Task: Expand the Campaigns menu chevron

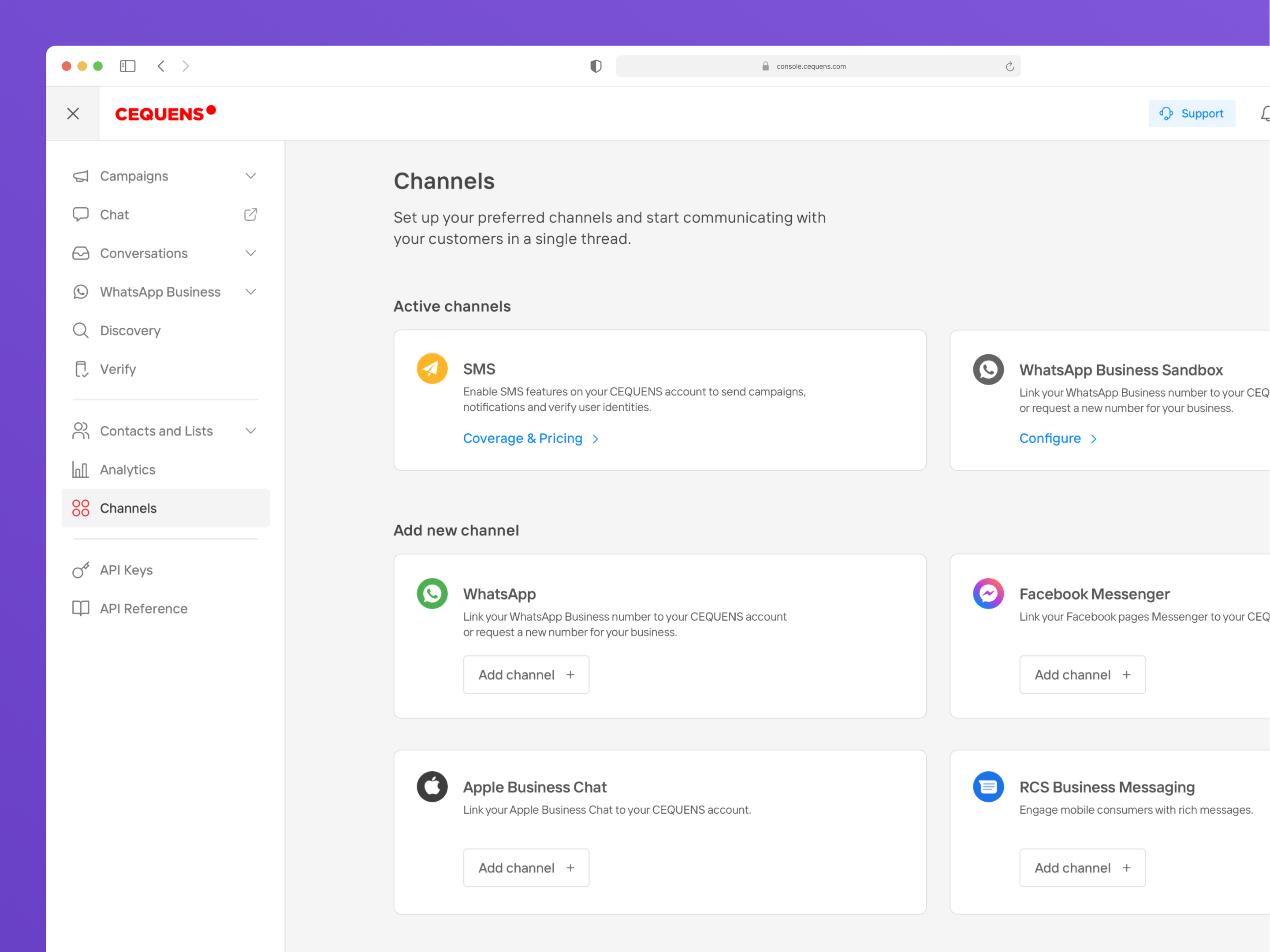Action: (251, 176)
